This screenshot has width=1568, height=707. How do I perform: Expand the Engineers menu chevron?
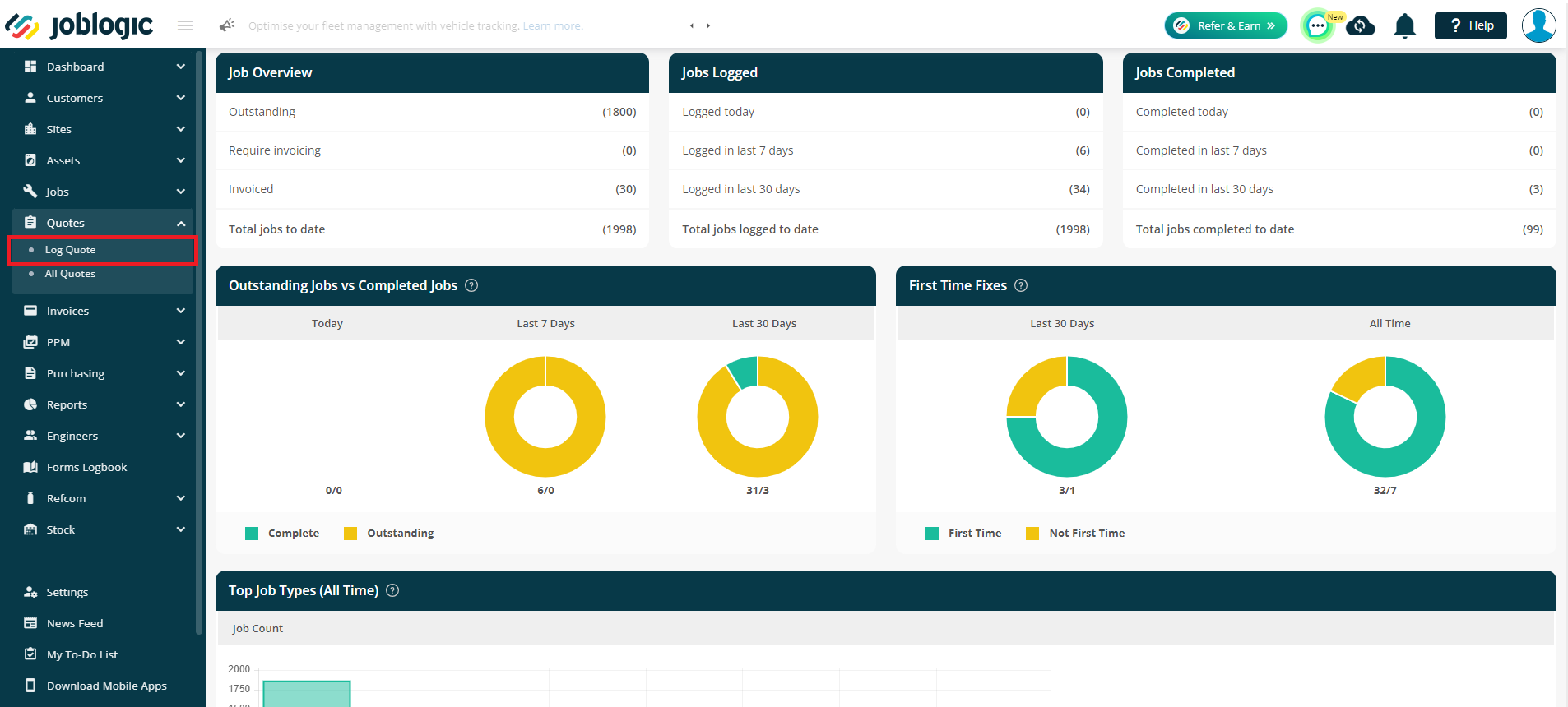pos(181,436)
